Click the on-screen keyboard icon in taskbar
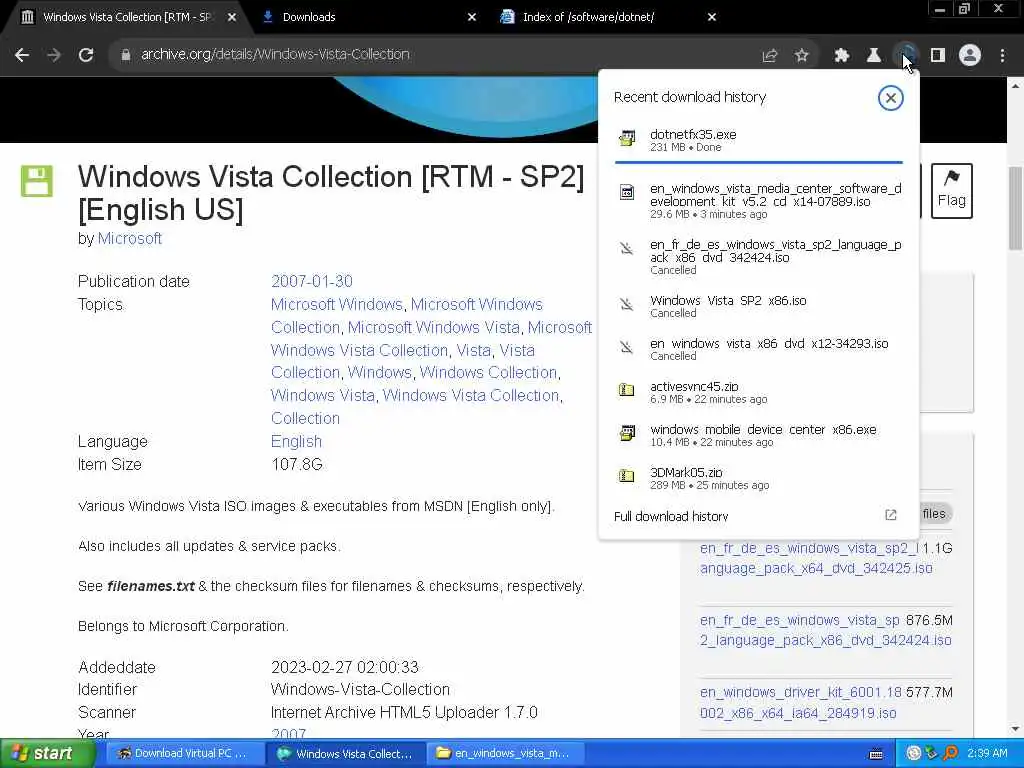1024x768 pixels. pos(876,754)
